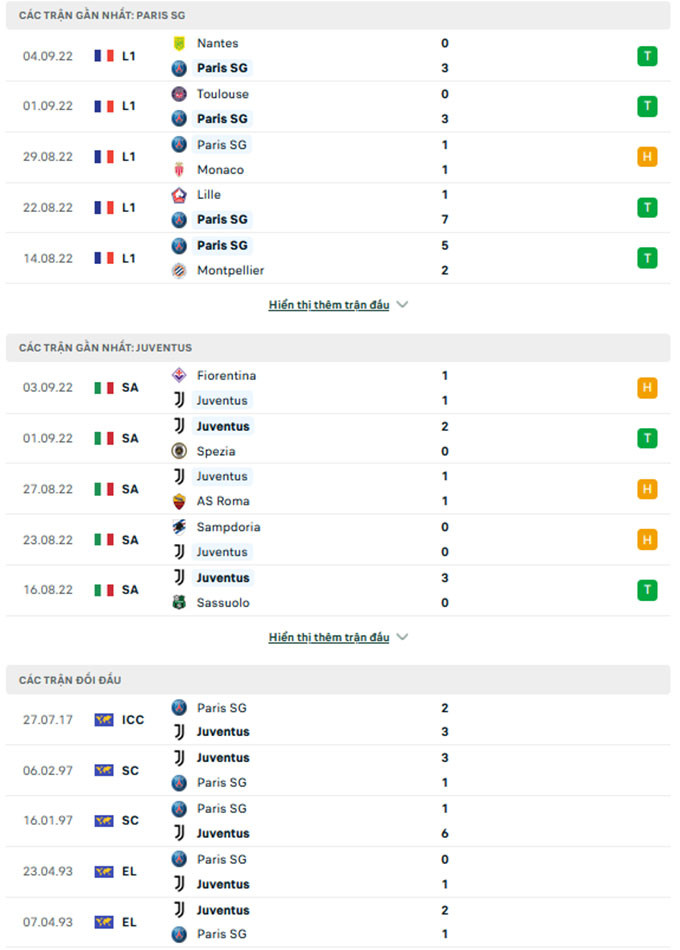This screenshot has width=680, height=950.
Task: Click the Sampdoria club crest icon
Action: pyautogui.click(x=179, y=527)
